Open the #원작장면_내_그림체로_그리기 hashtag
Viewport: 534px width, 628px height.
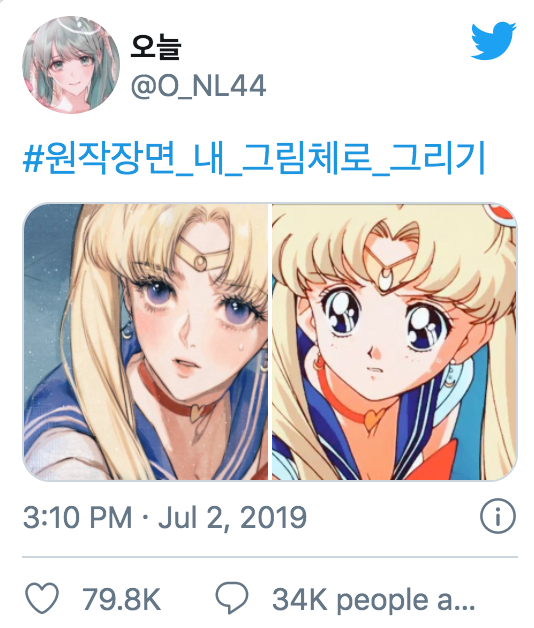[254, 157]
